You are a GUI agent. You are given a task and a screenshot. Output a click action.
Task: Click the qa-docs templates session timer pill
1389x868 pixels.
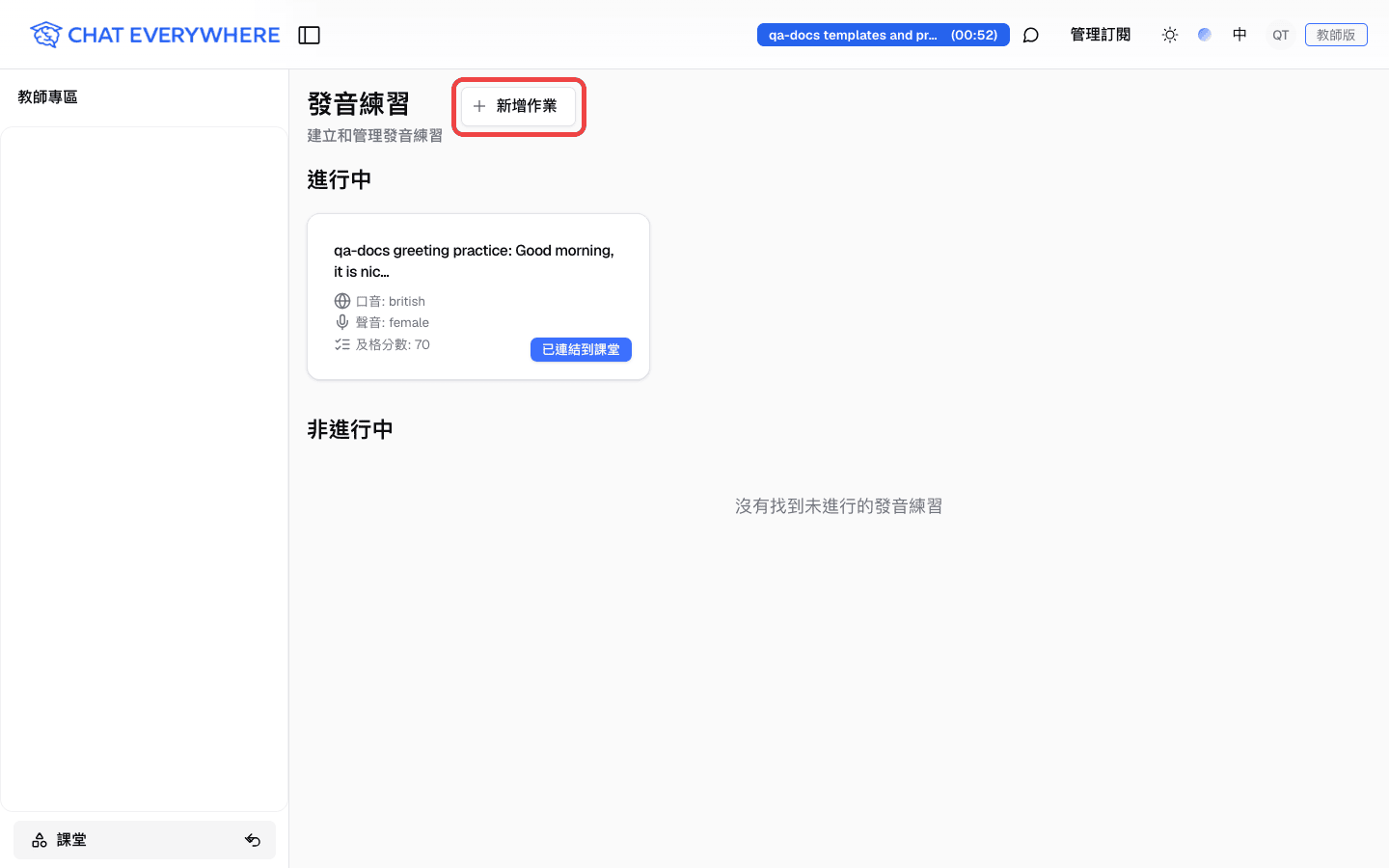884,35
